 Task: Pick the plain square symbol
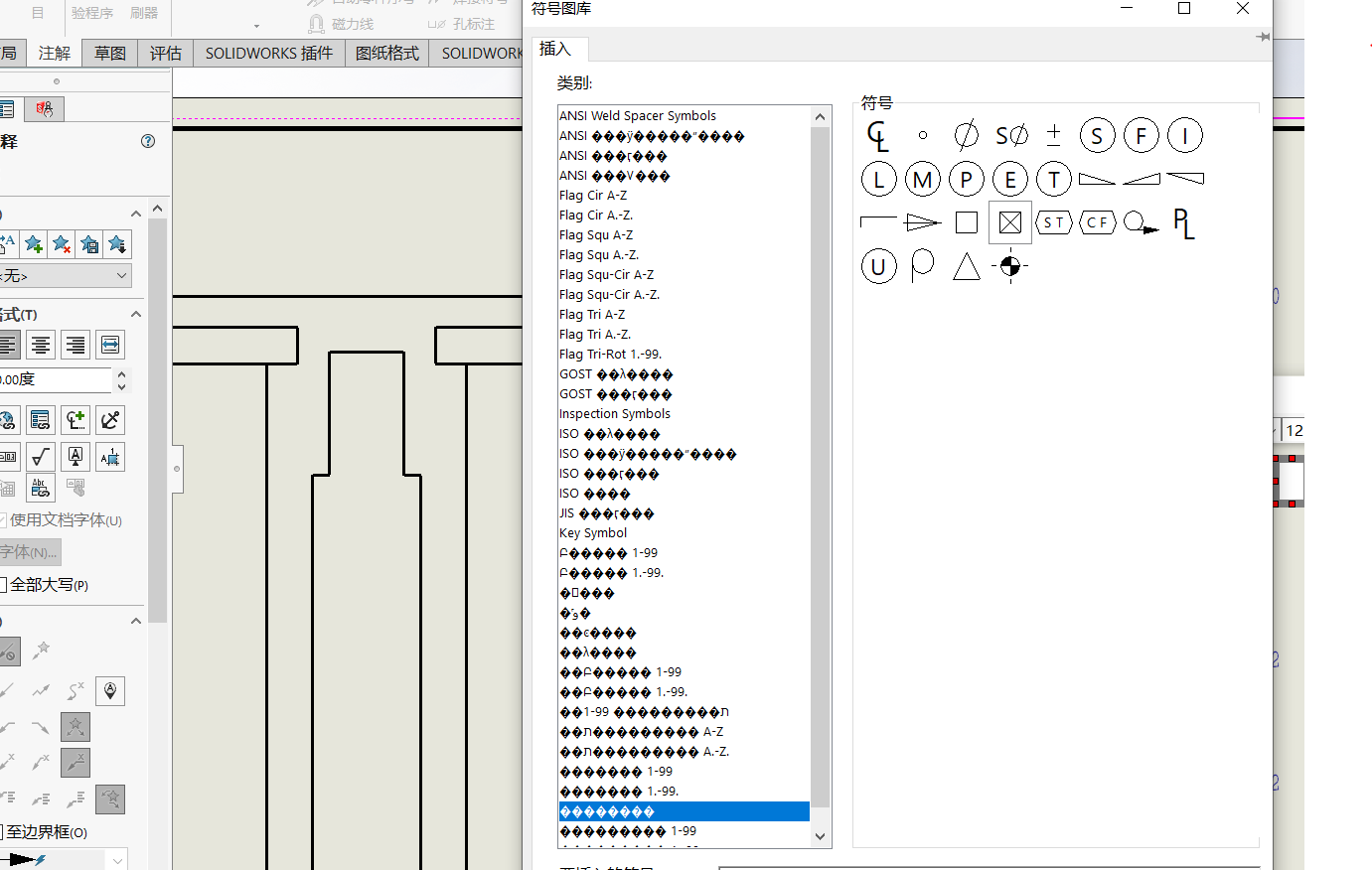[966, 222]
